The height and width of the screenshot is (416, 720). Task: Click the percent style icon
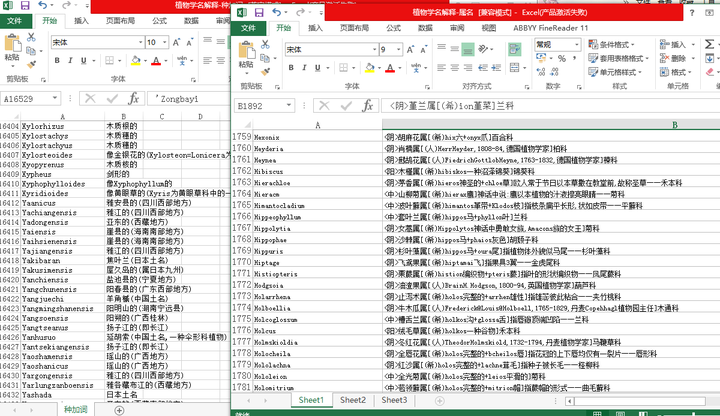pyautogui.click(x=562, y=58)
